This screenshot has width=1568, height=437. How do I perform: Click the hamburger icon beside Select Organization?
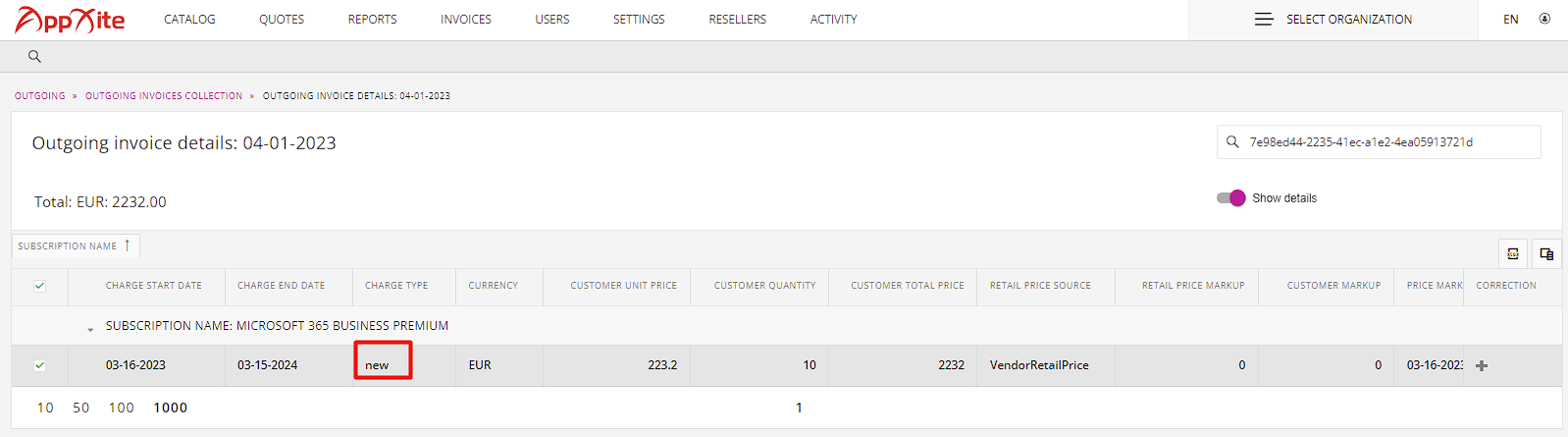1264,19
